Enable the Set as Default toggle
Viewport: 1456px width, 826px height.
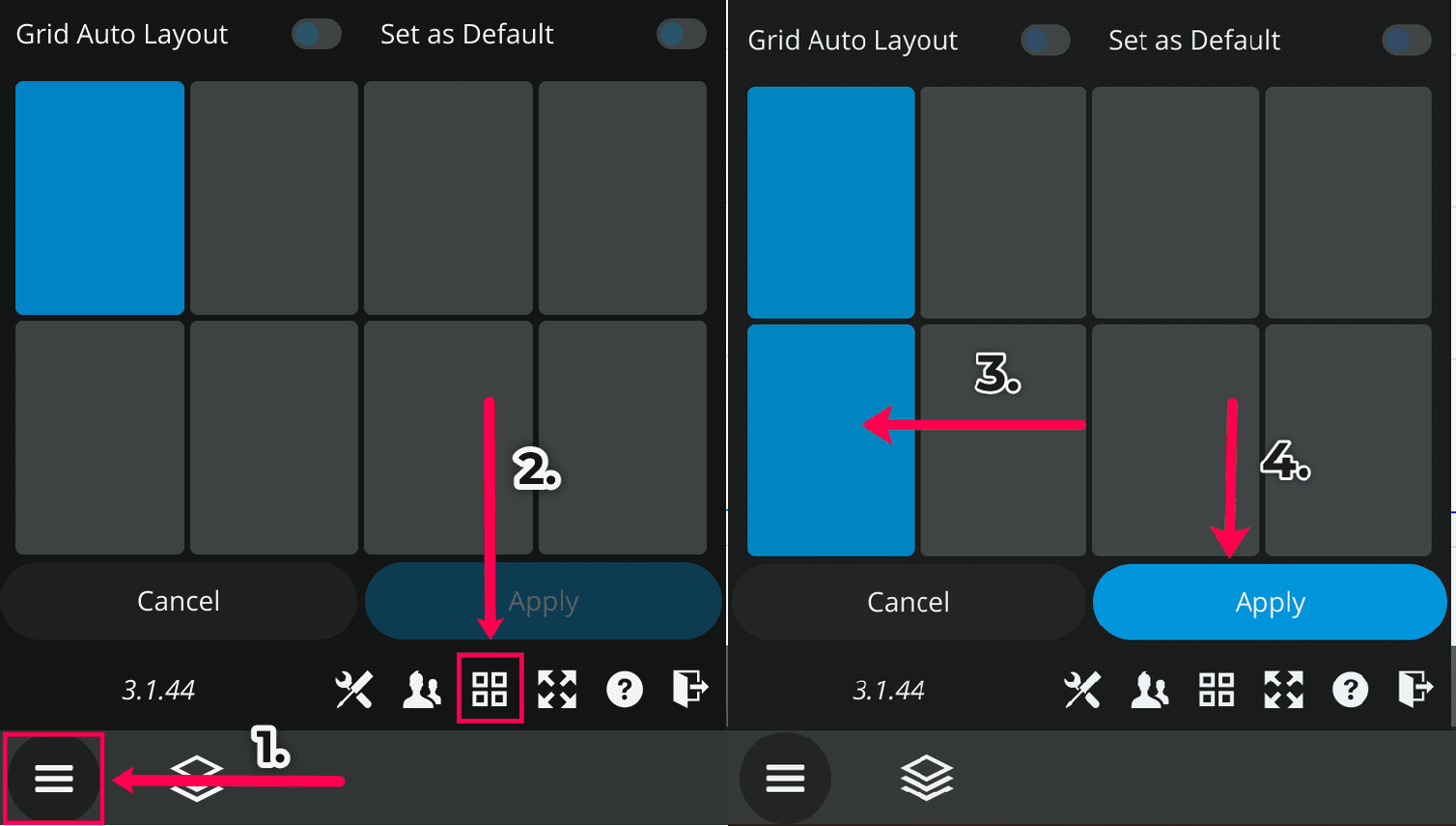(x=681, y=34)
